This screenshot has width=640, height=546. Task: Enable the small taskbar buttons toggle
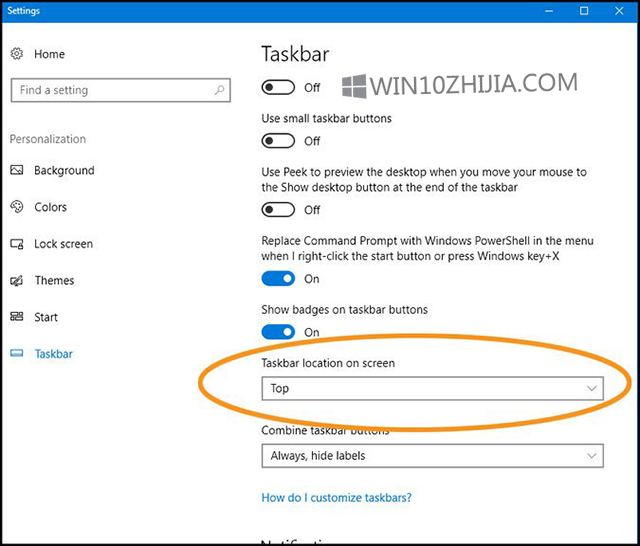(x=278, y=141)
